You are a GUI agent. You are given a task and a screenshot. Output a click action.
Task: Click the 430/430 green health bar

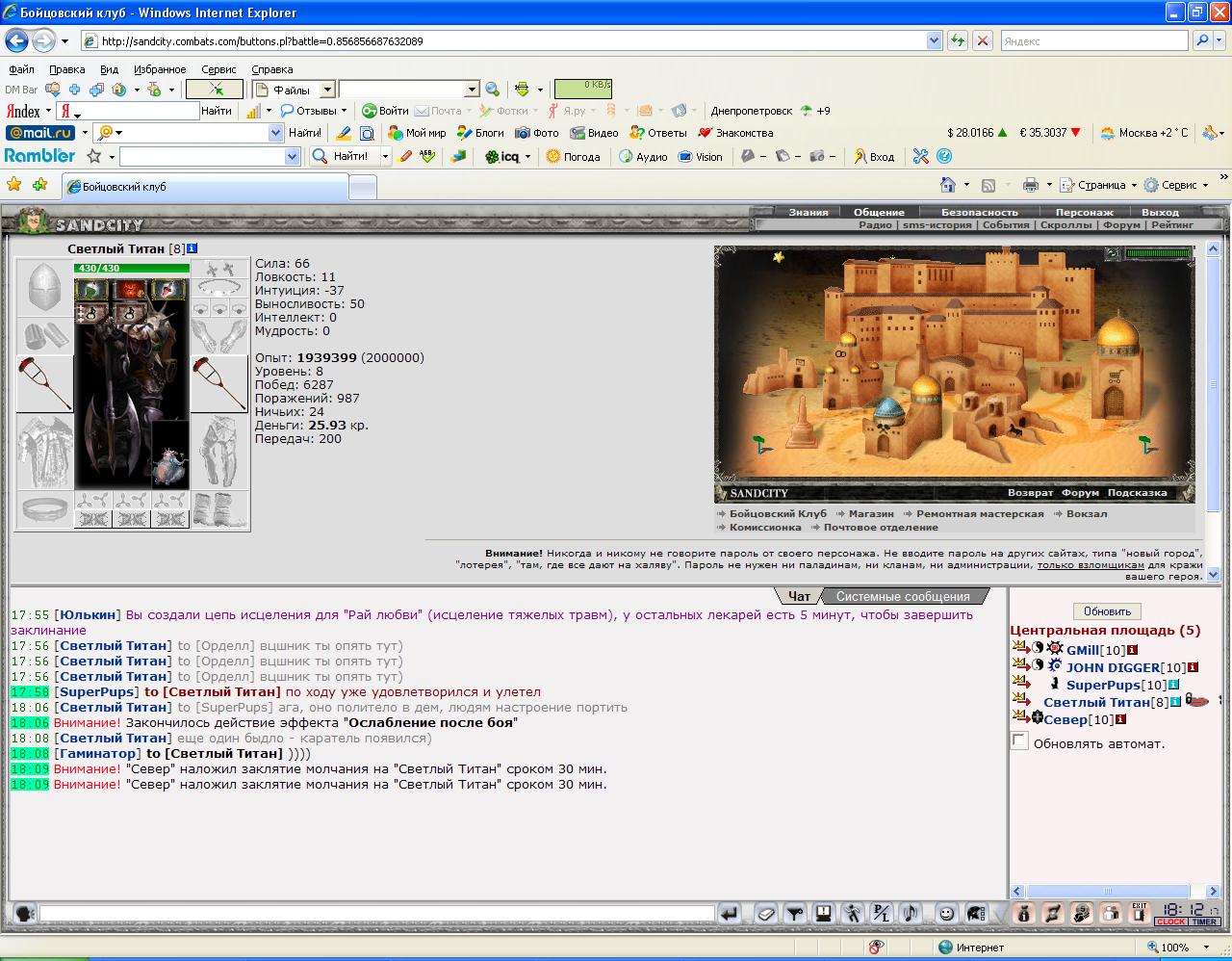click(132, 268)
